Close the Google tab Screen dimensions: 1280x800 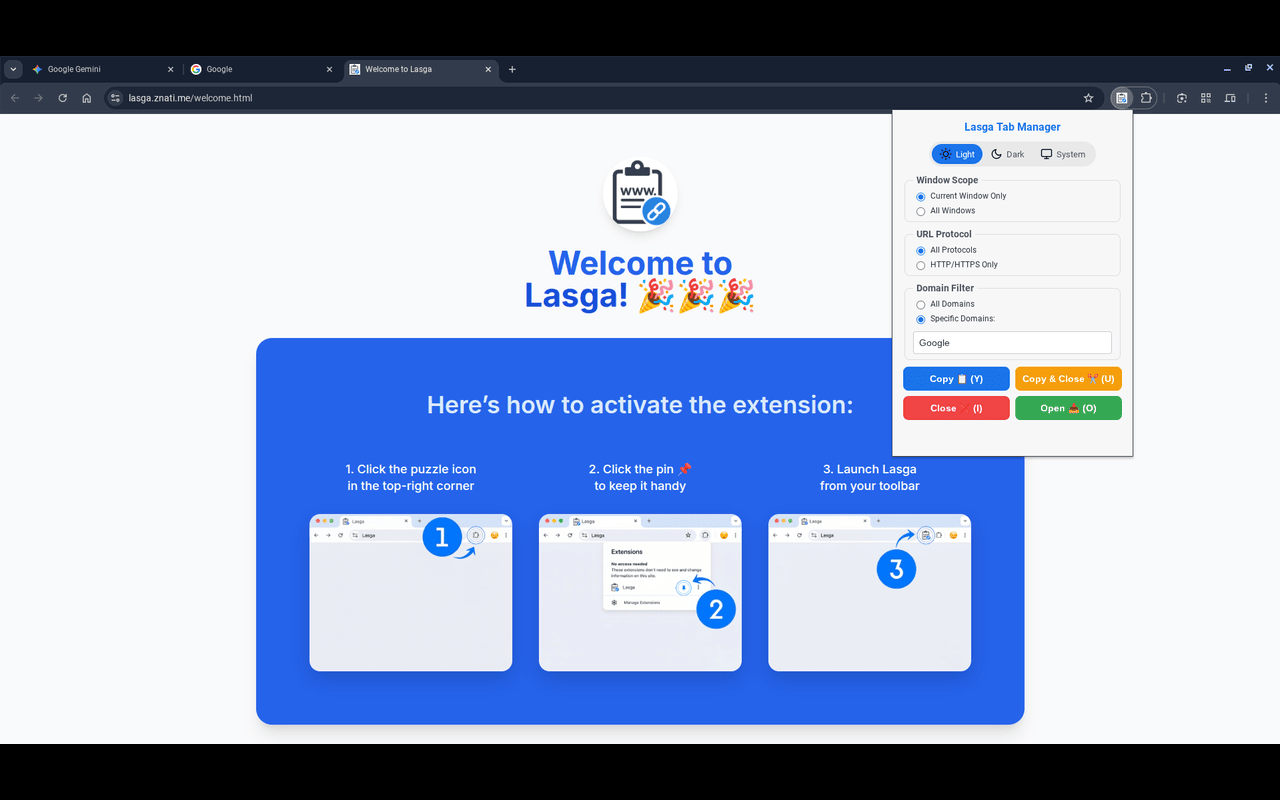330,69
